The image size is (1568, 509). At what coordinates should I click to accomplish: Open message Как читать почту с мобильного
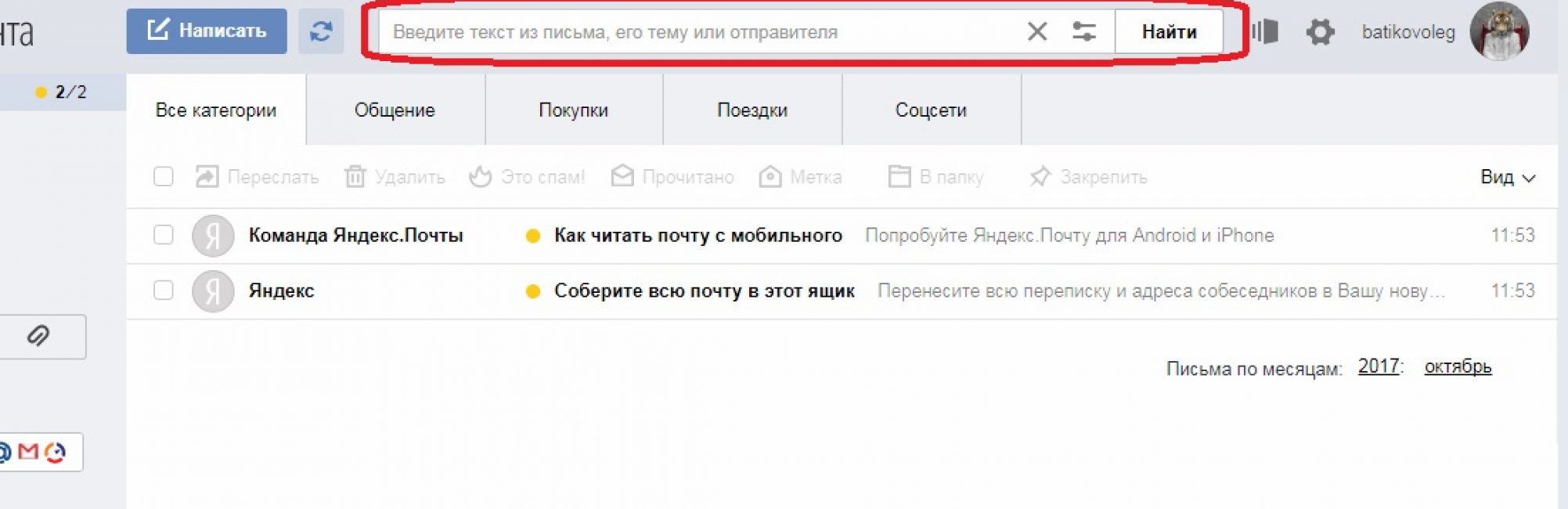coord(698,236)
